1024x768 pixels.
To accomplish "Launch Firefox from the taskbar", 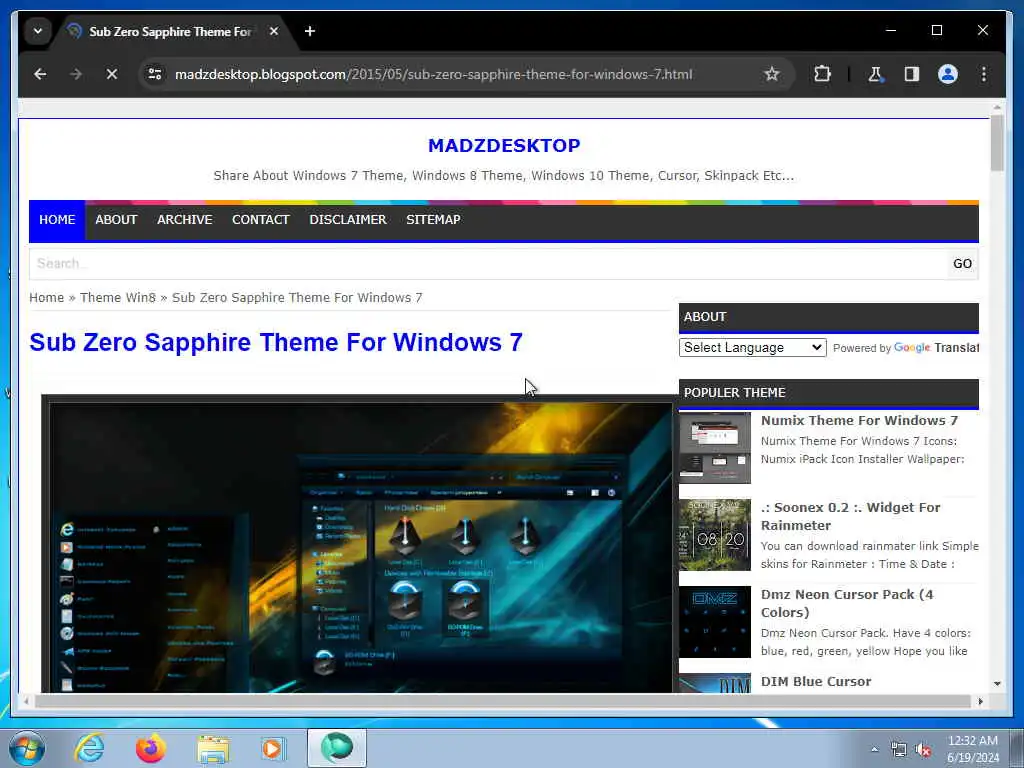I will (x=151, y=748).
